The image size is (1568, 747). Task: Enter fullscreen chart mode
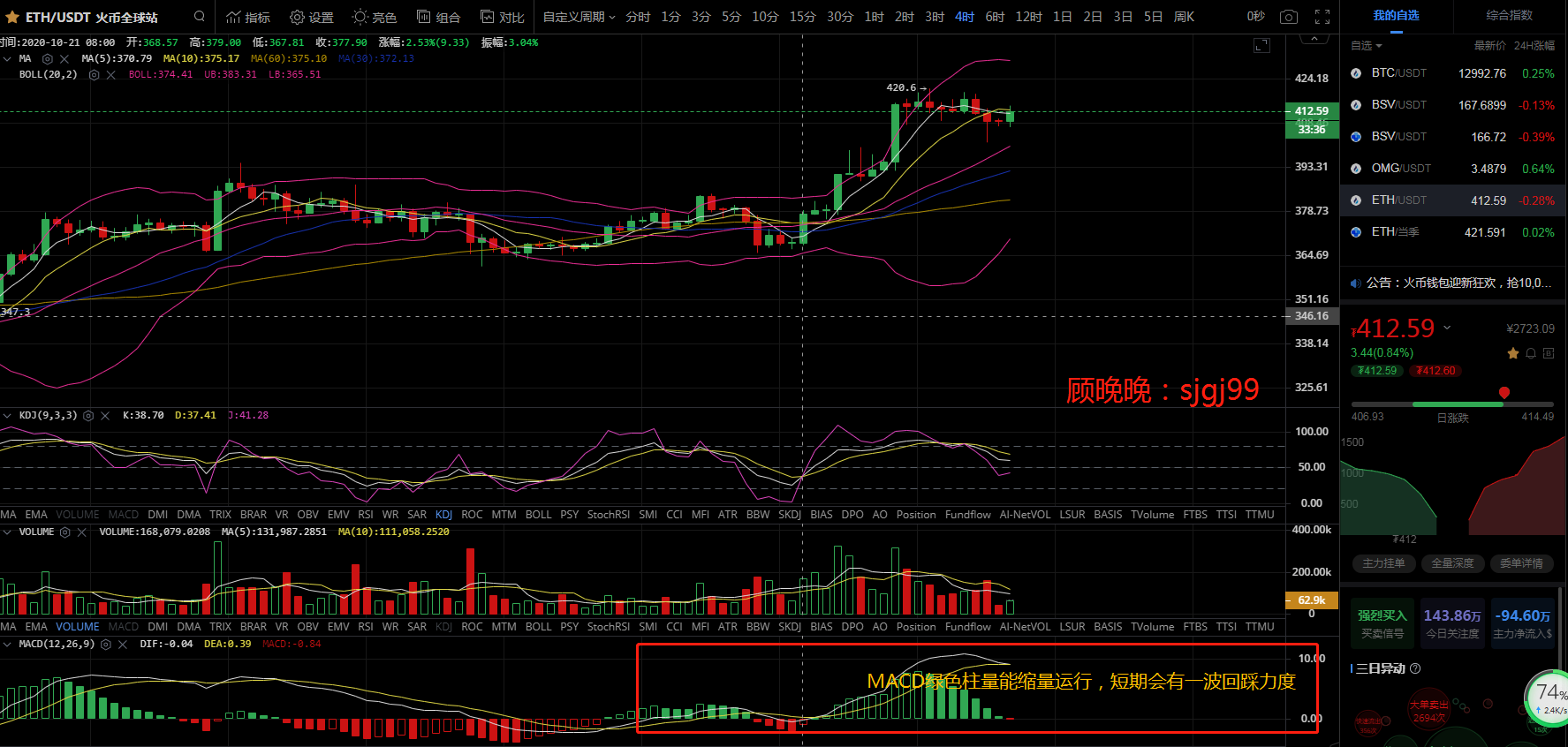1322,17
